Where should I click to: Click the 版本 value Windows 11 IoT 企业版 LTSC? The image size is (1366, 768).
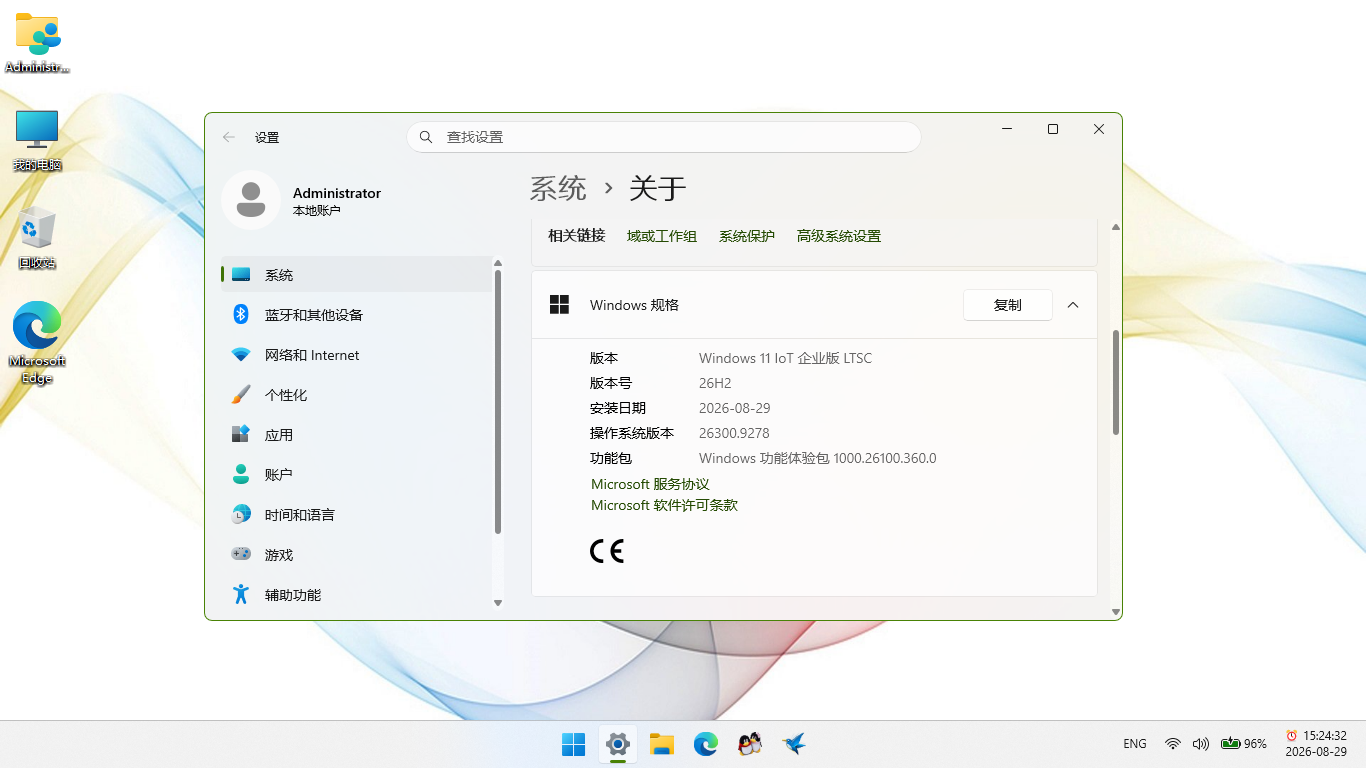pyautogui.click(x=785, y=358)
